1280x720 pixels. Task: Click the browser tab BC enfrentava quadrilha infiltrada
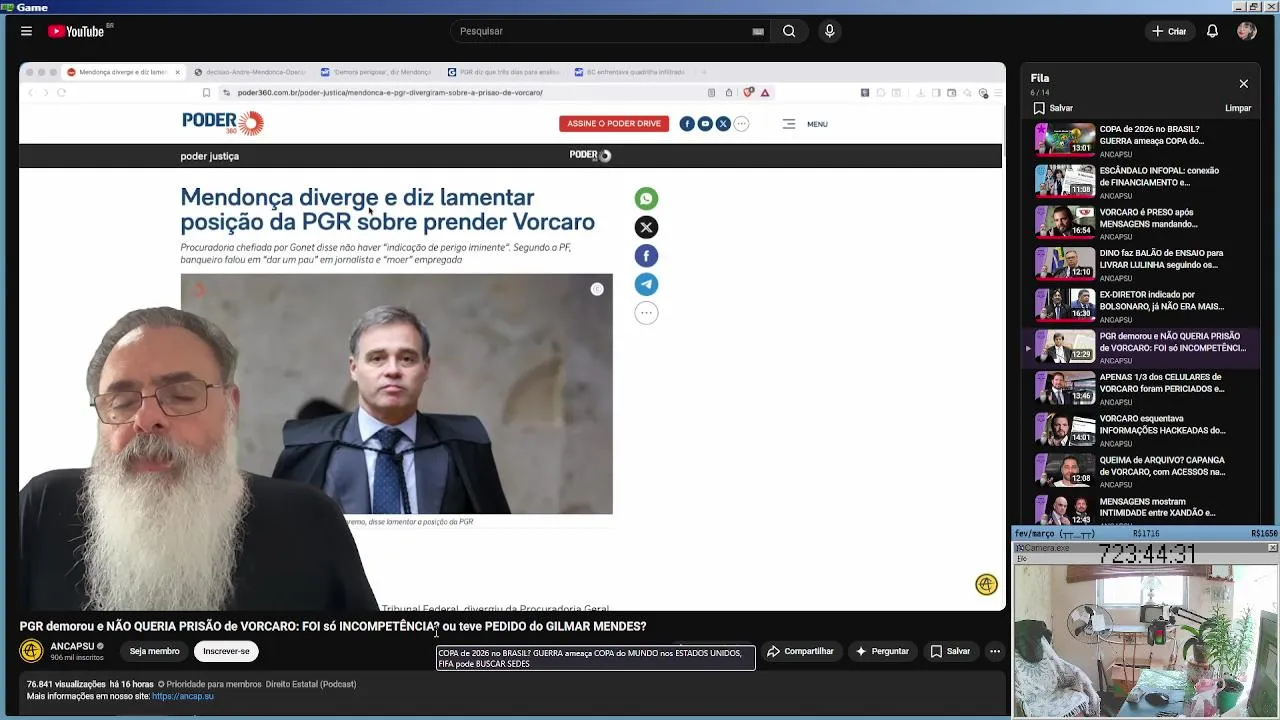coord(631,72)
